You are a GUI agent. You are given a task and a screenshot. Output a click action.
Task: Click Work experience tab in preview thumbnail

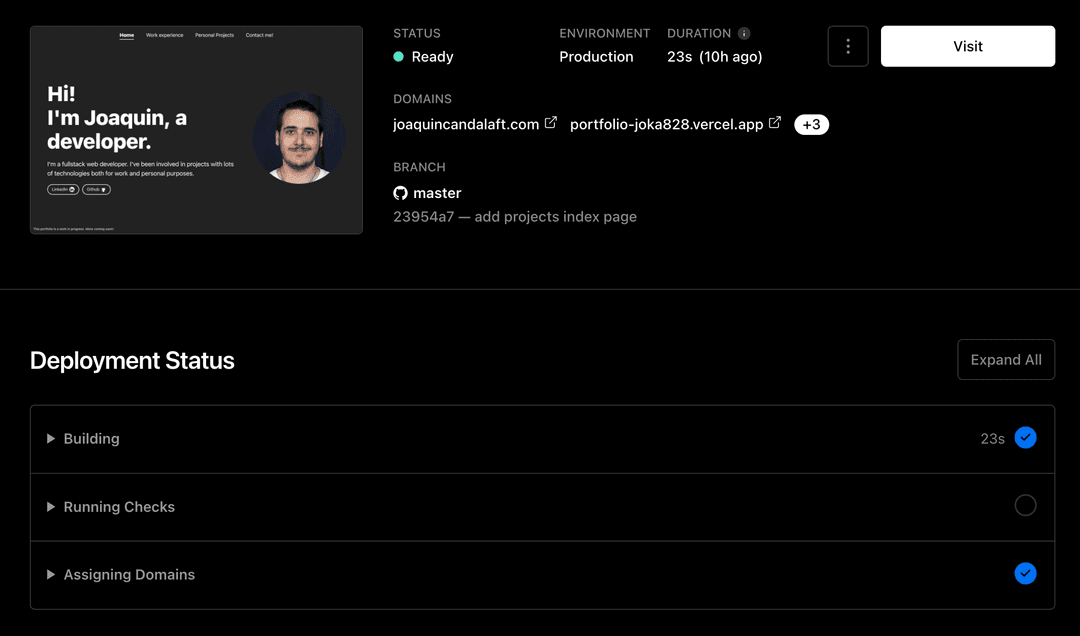(x=165, y=35)
